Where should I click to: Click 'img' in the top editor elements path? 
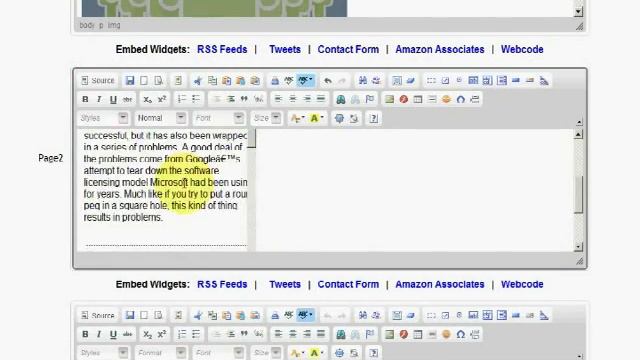(x=114, y=25)
